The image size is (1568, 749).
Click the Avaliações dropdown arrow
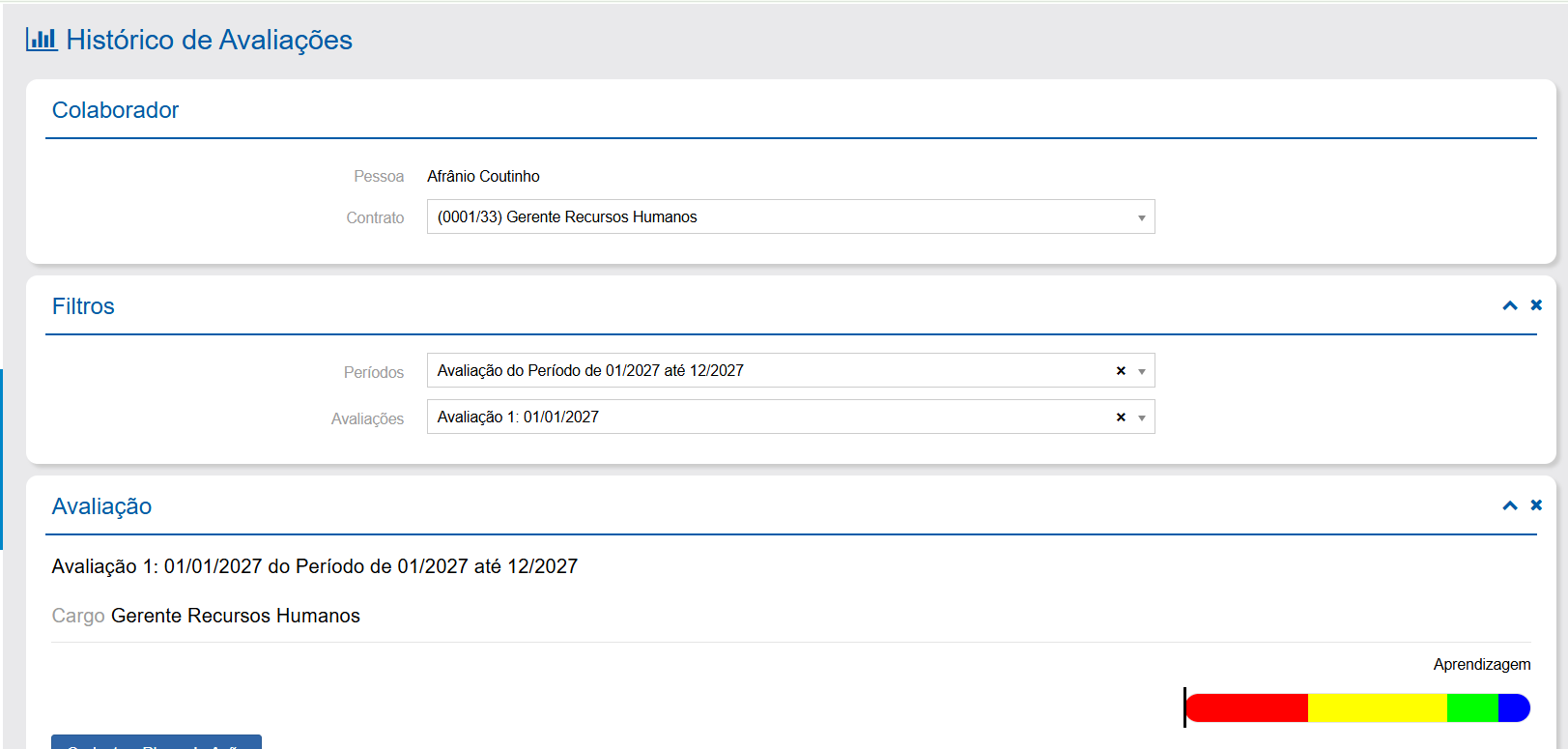[x=1142, y=418]
